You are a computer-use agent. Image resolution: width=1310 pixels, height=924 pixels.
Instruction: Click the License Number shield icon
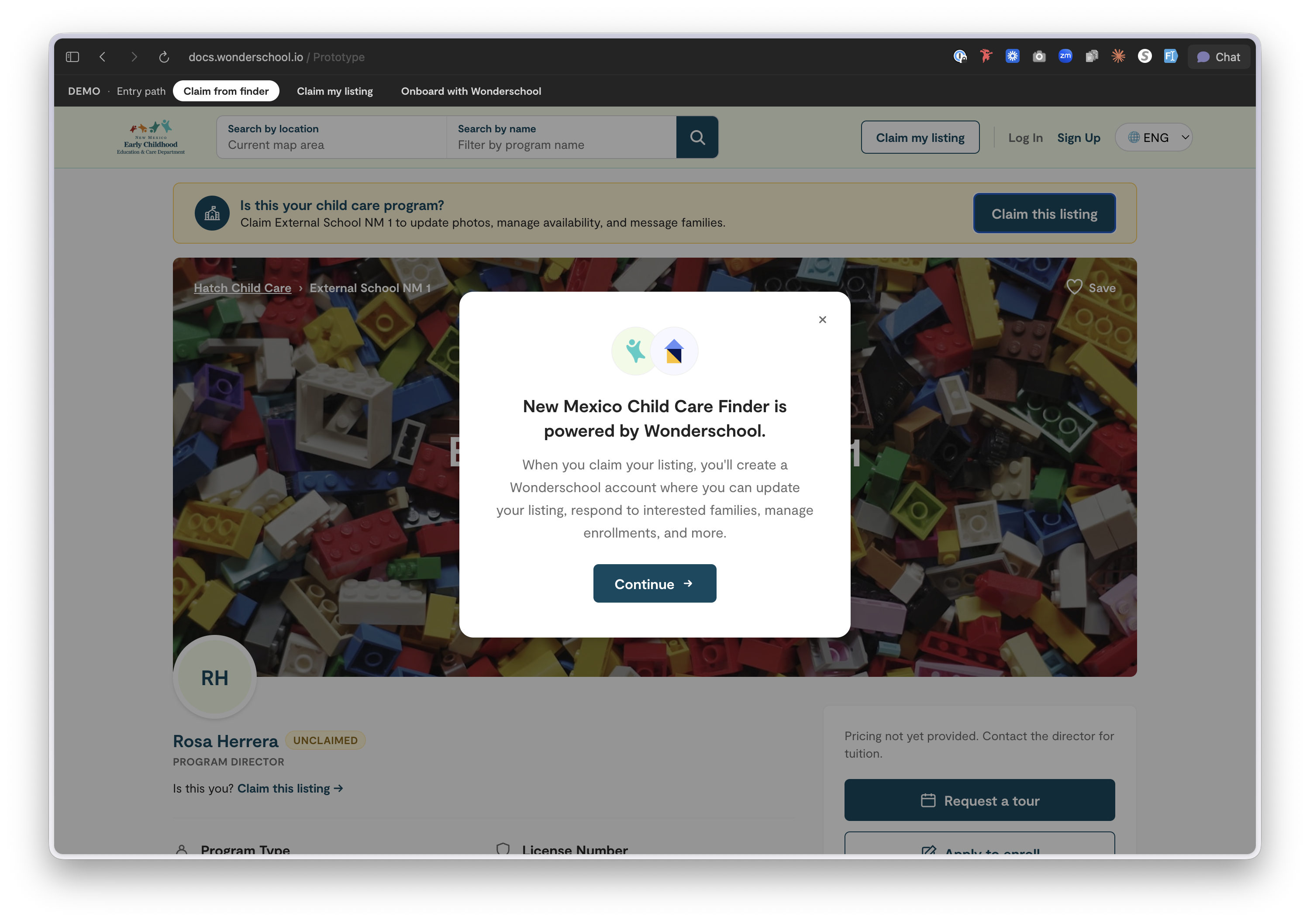coord(503,849)
